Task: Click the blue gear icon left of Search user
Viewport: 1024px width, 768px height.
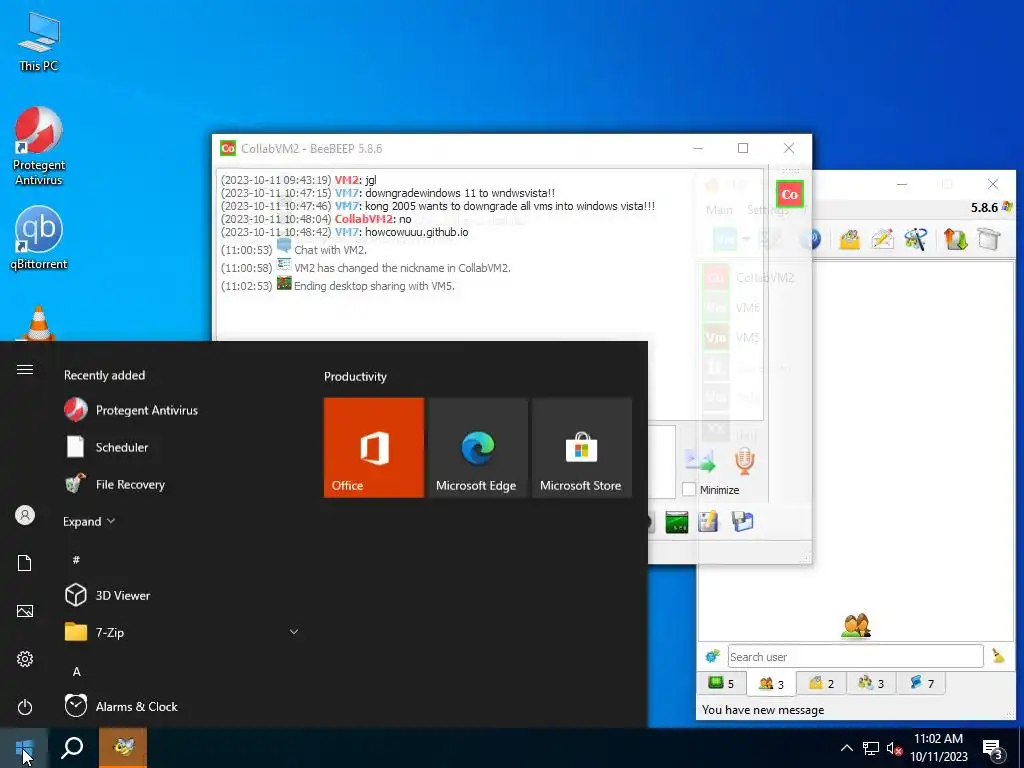Action: point(712,656)
